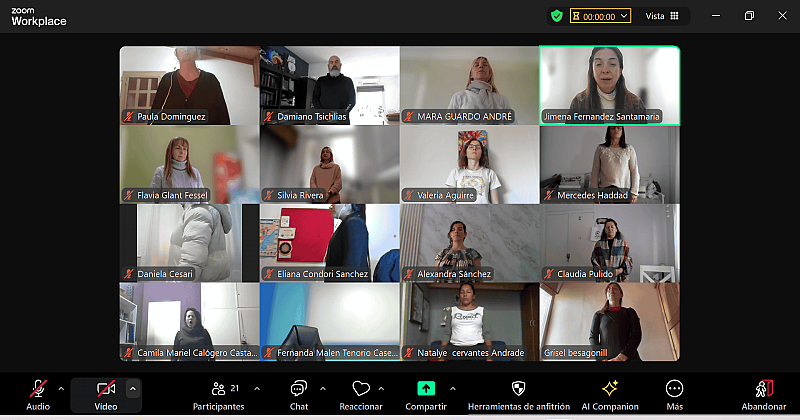Open the Participantes panel
This screenshot has width=800, height=420.
tap(218, 390)
